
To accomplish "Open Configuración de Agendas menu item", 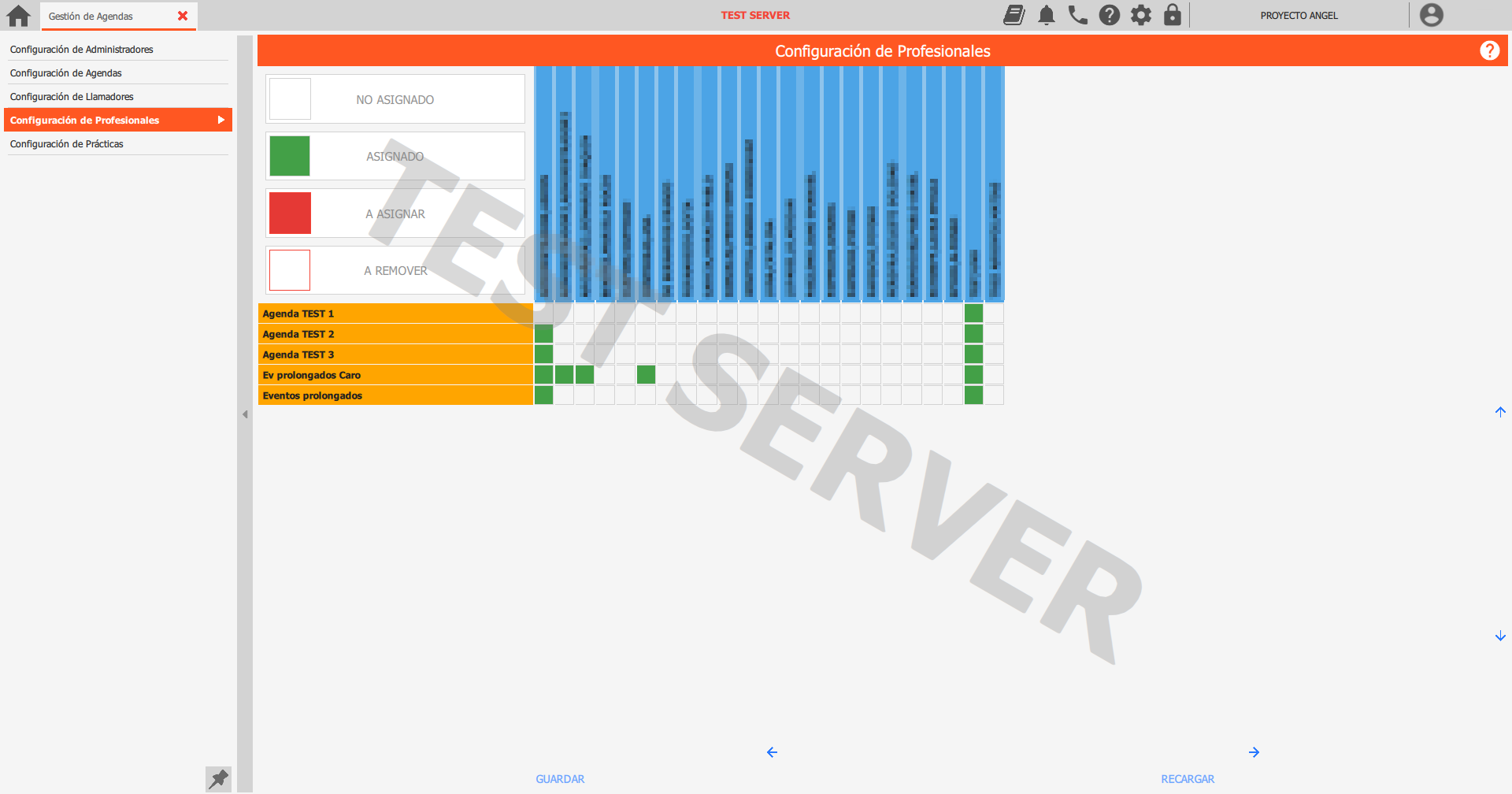I will [x=66, y=73].
